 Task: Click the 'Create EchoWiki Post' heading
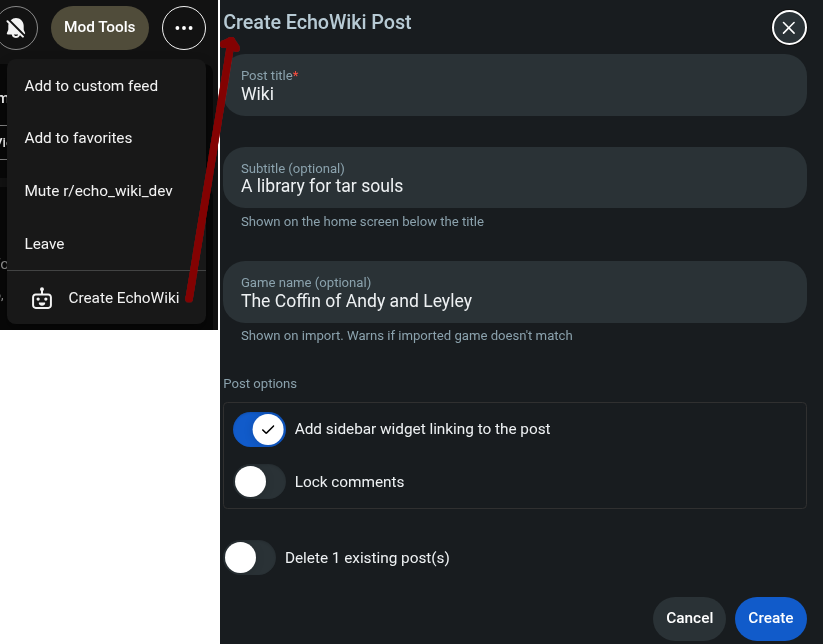click(317, 22)
